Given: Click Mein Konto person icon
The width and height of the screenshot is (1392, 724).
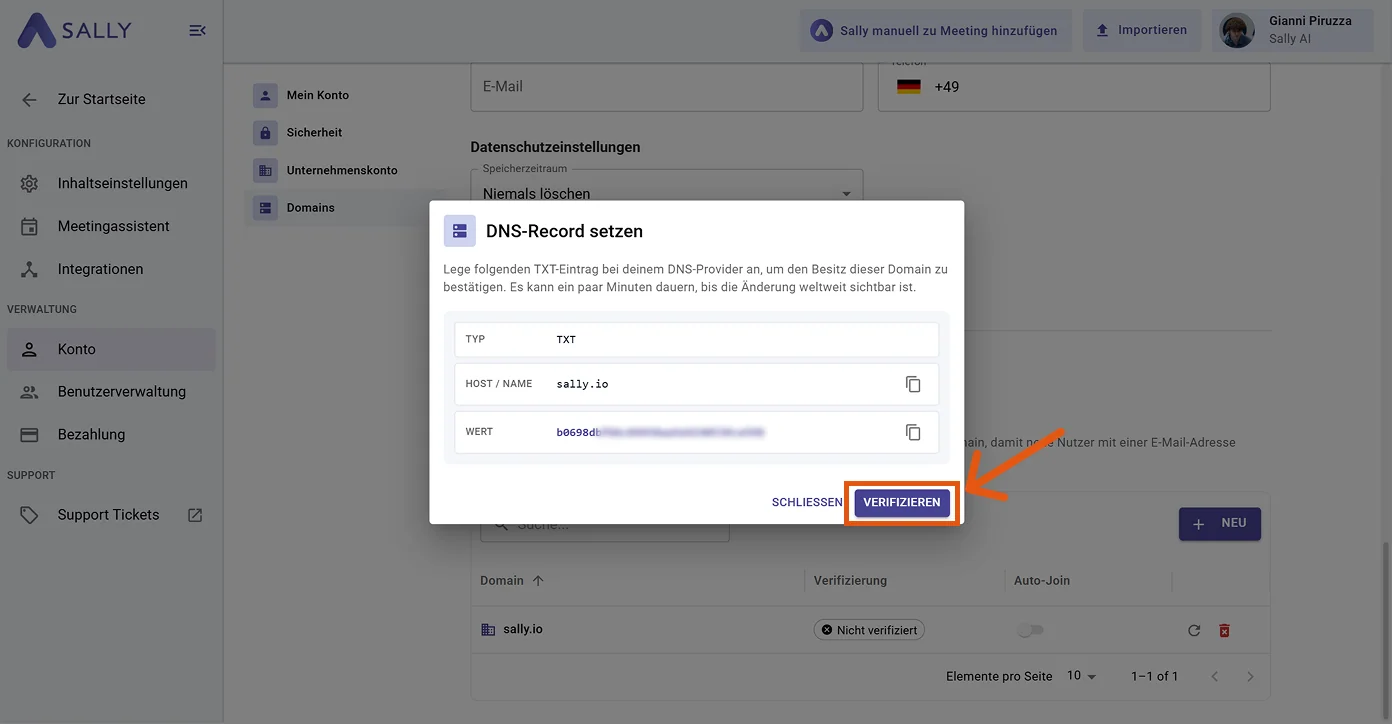Looking at the screenshot, I should click(265, 95).
